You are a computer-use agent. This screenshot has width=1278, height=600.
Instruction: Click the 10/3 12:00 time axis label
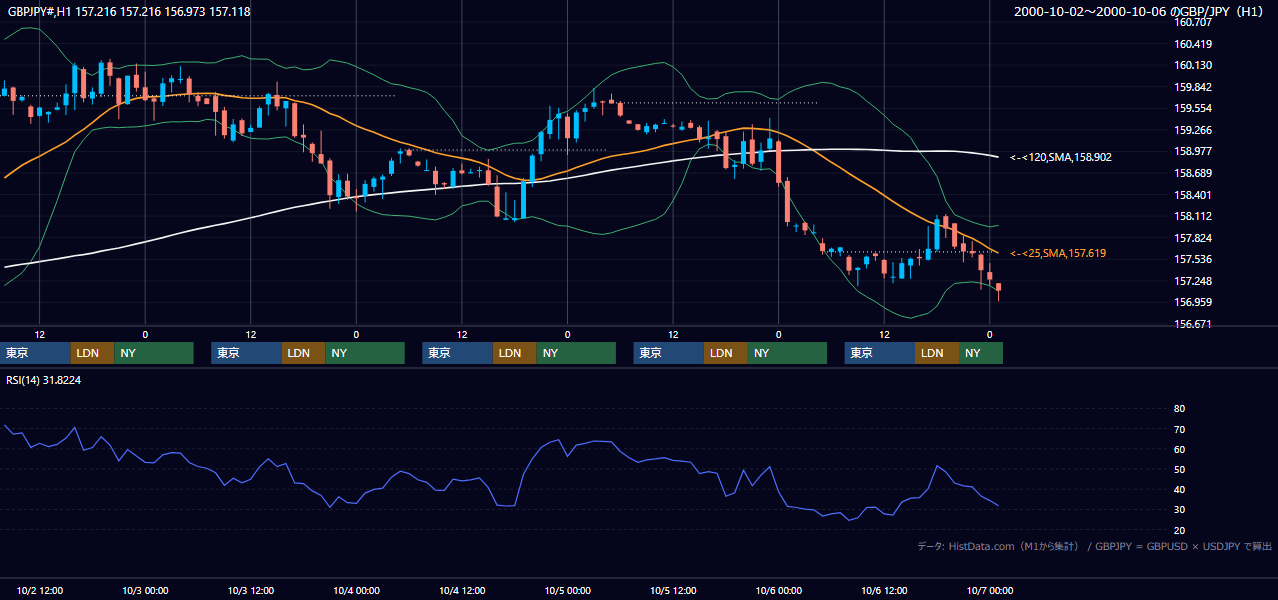pyautogui.click(x=251, y=590)
